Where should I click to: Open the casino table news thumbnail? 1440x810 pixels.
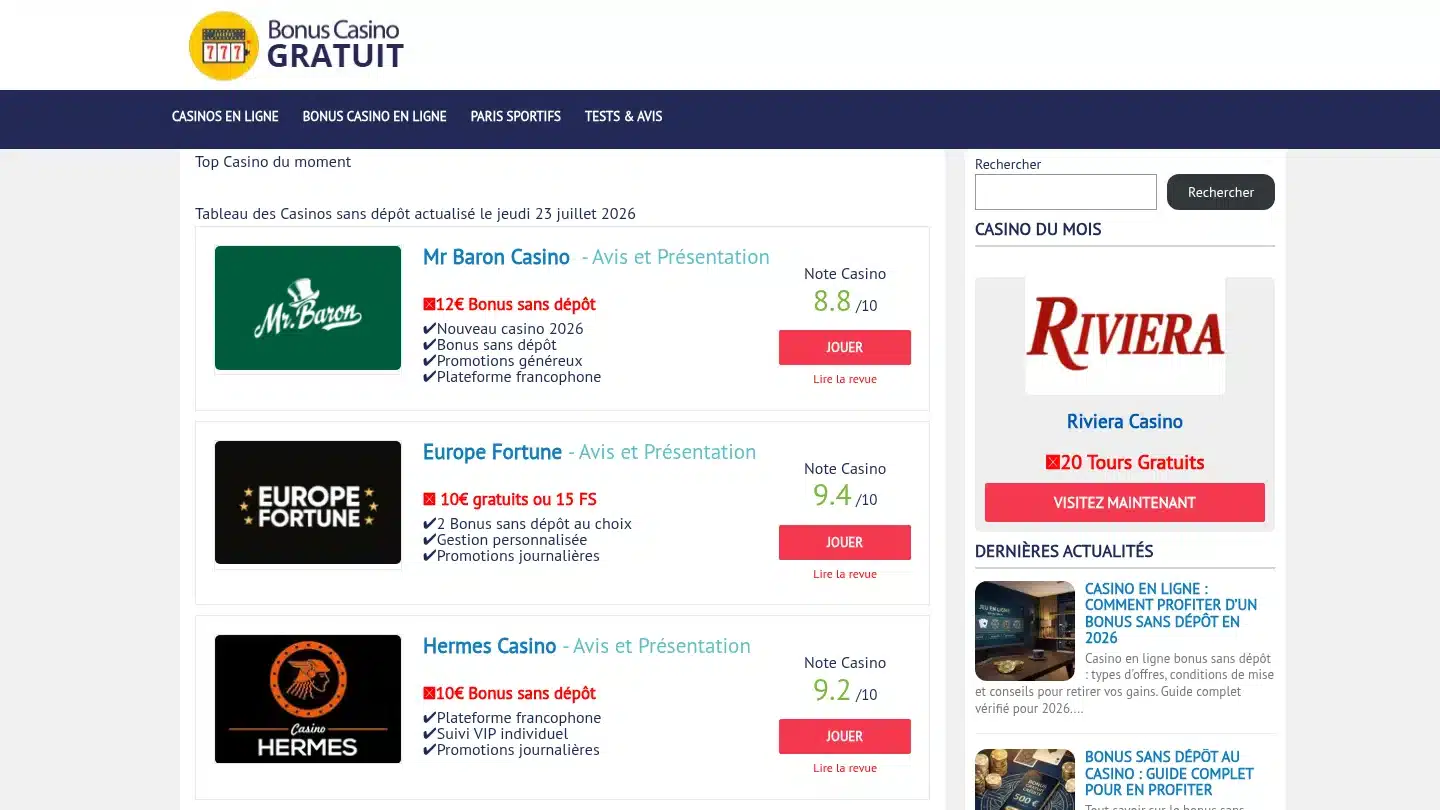[1025, 631]
